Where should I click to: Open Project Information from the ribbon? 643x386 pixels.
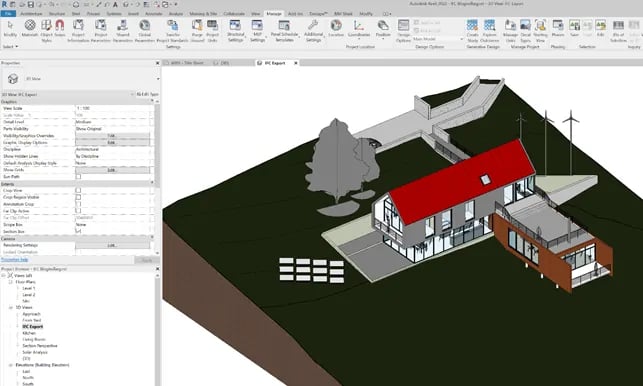coord(78,31)
